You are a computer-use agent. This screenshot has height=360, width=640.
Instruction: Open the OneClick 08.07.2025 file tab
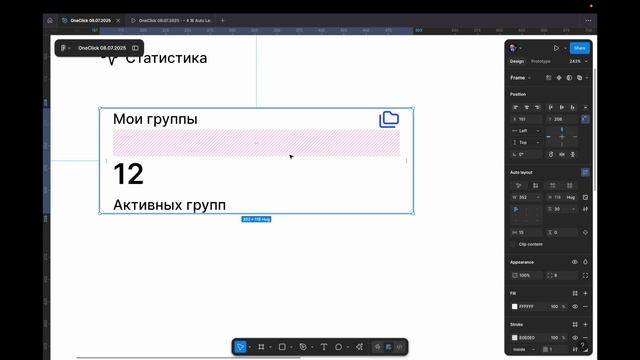[x=90, y=20]
